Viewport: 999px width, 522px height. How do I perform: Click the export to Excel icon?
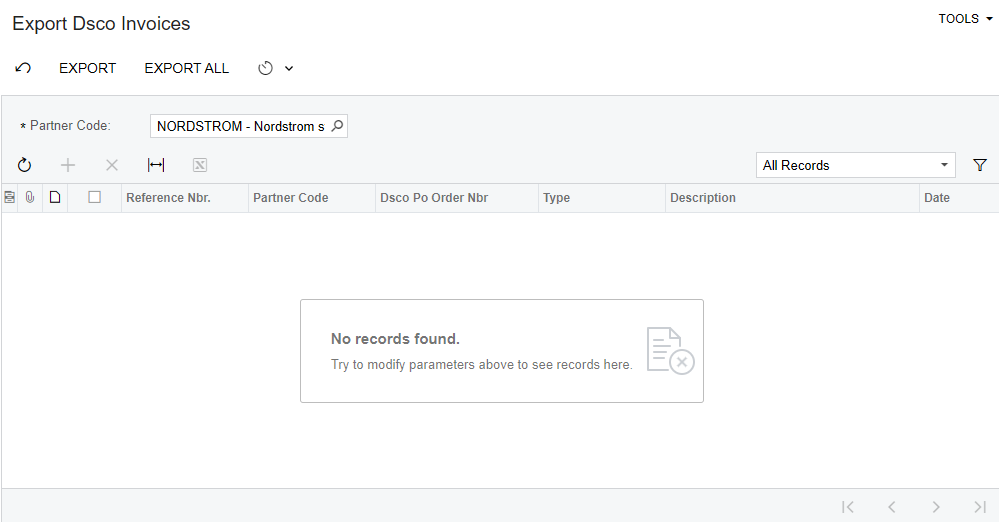199,165
